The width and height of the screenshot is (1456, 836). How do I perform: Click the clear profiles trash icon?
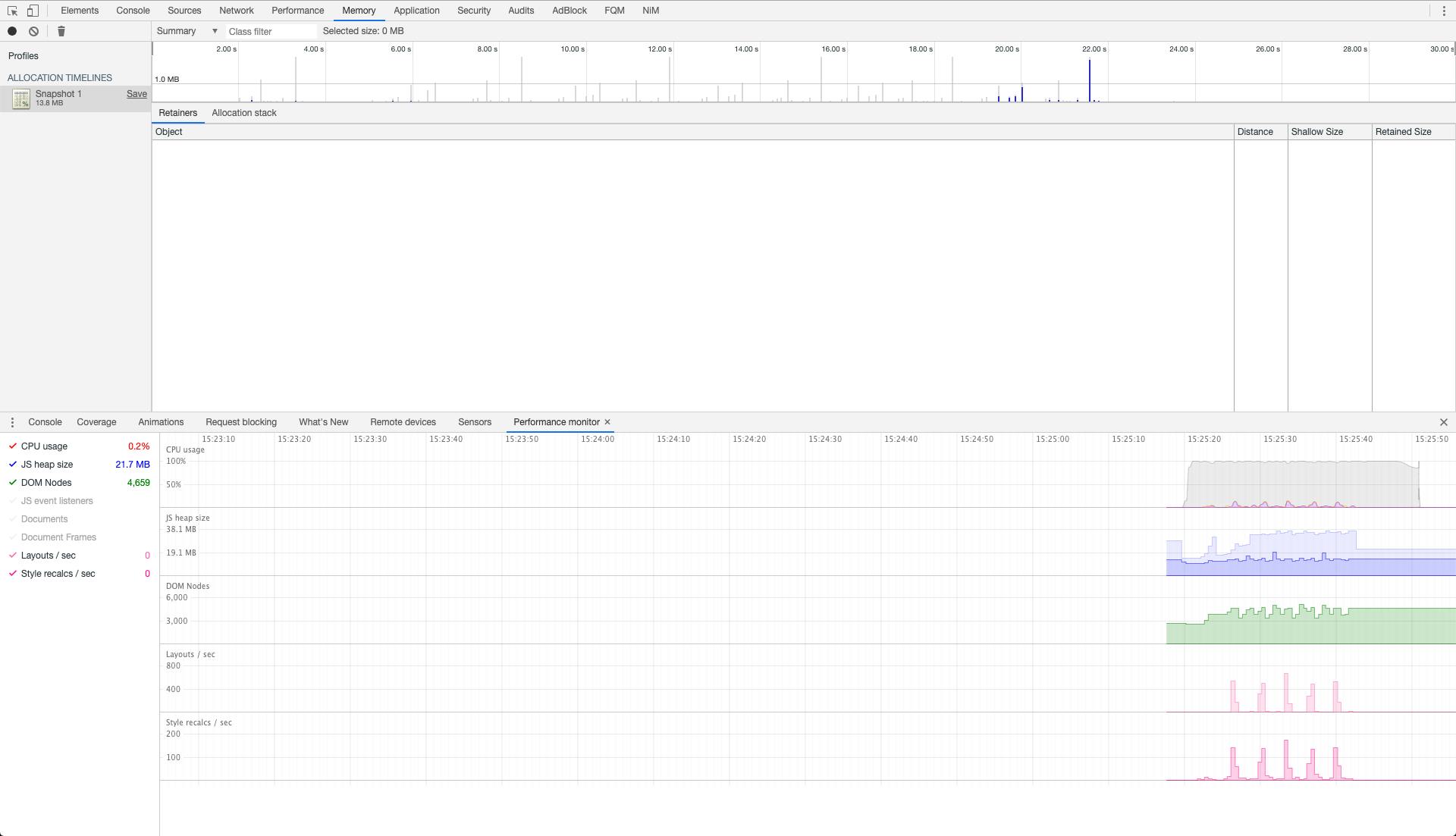[x=61, y=30]
